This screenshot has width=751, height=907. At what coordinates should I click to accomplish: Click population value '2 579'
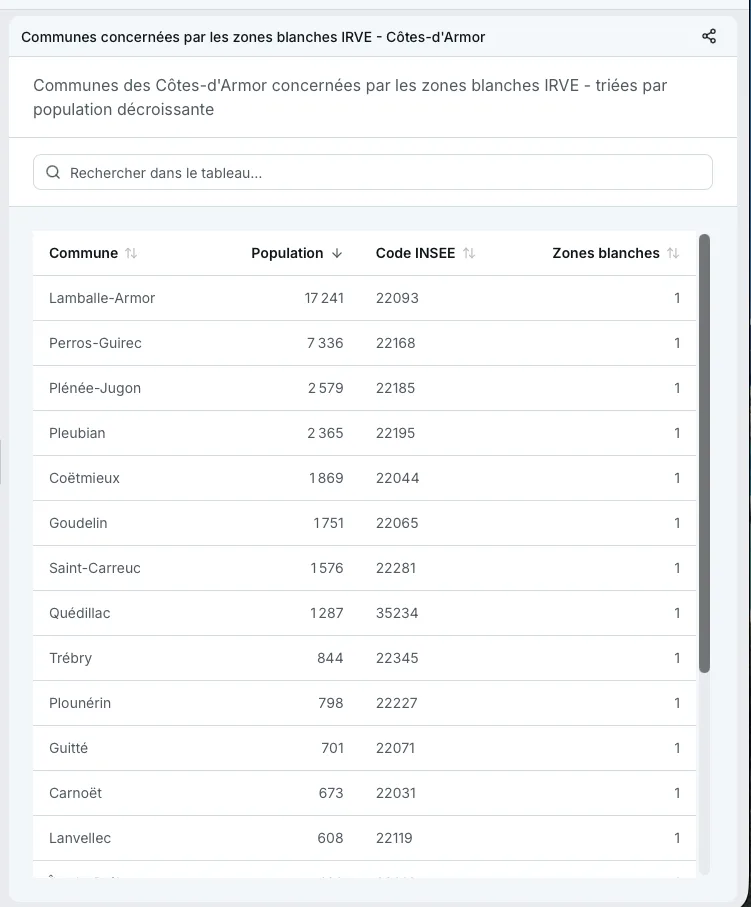click(326, 388)
